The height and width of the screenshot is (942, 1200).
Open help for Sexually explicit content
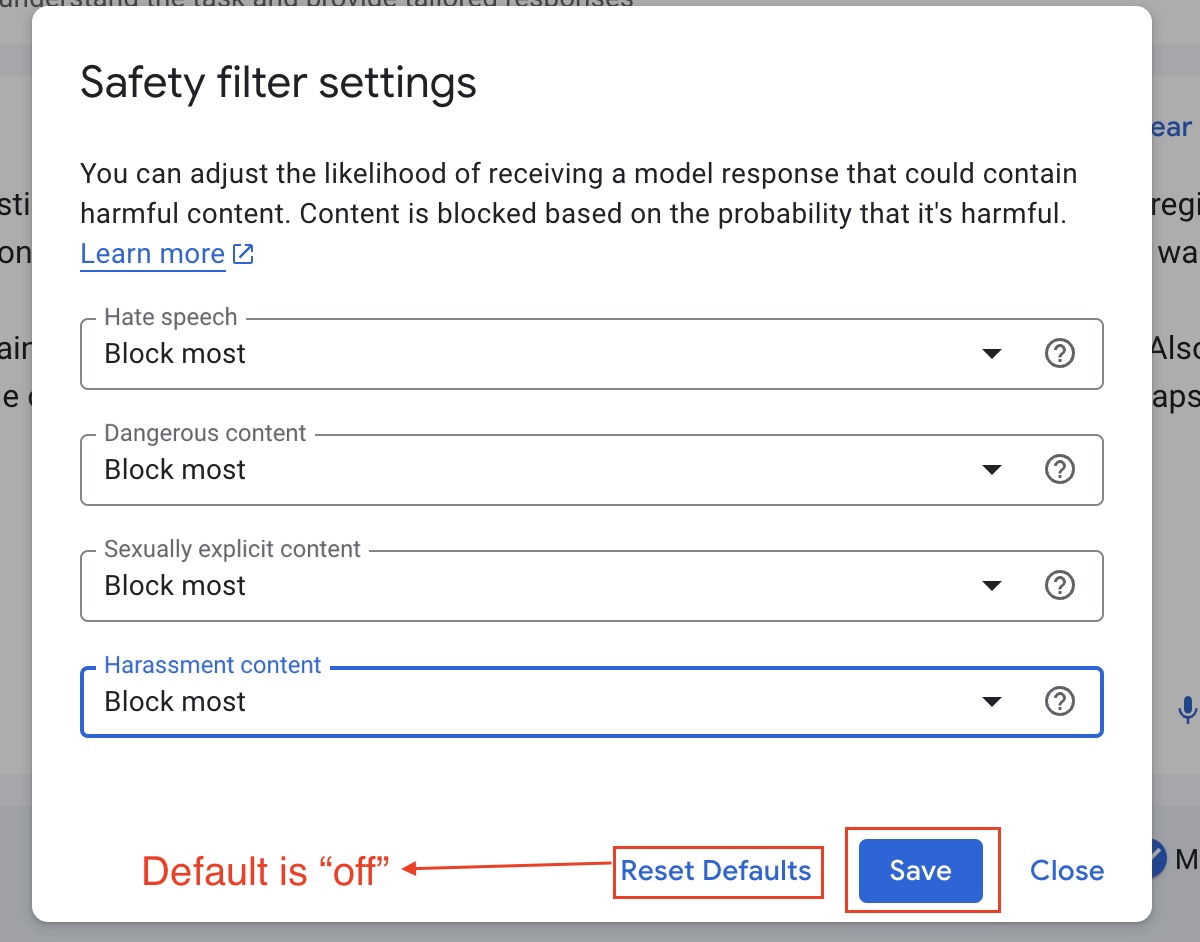(1059, 586)
